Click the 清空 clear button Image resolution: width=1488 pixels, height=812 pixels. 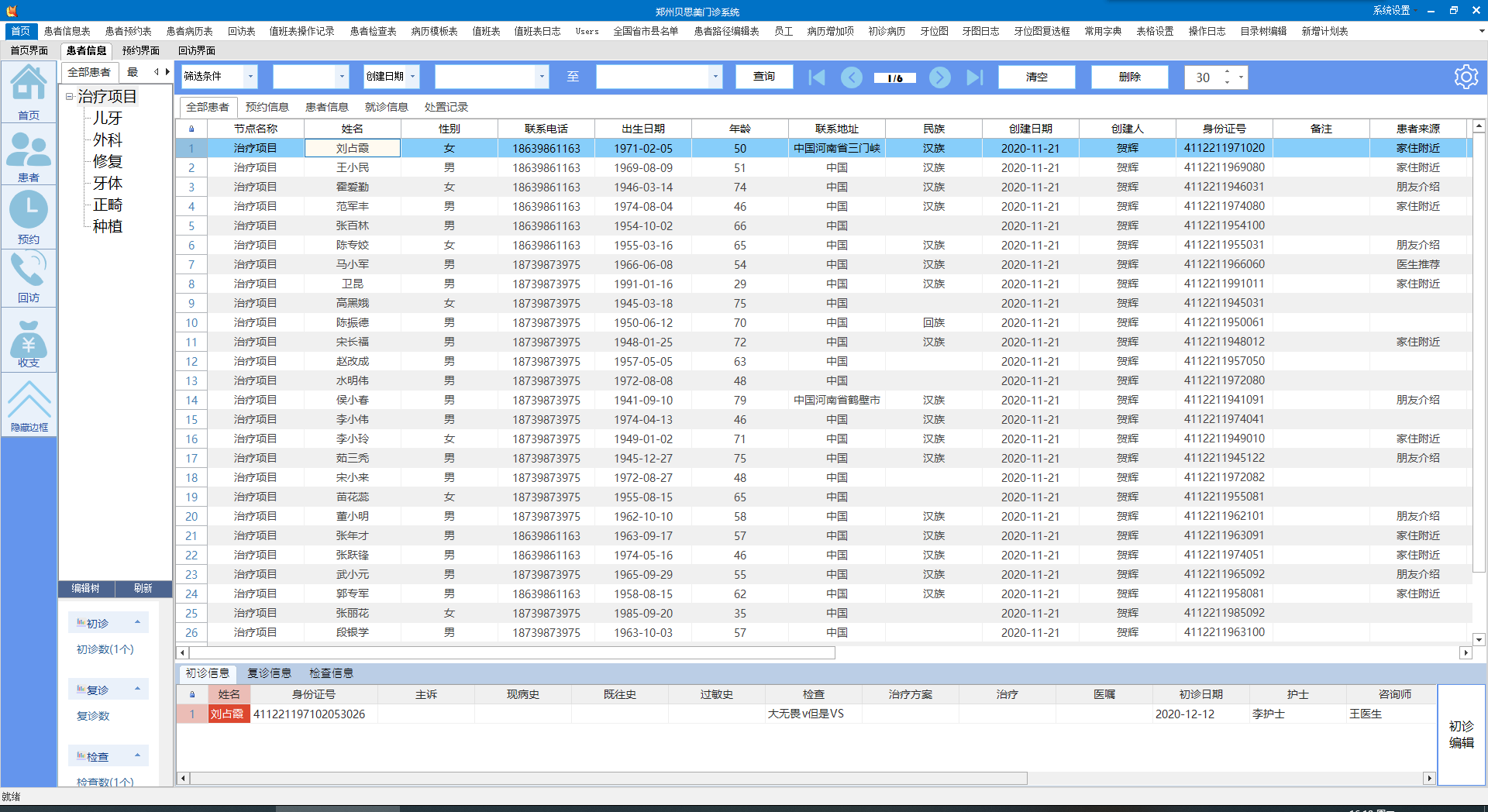point(1037,77)
